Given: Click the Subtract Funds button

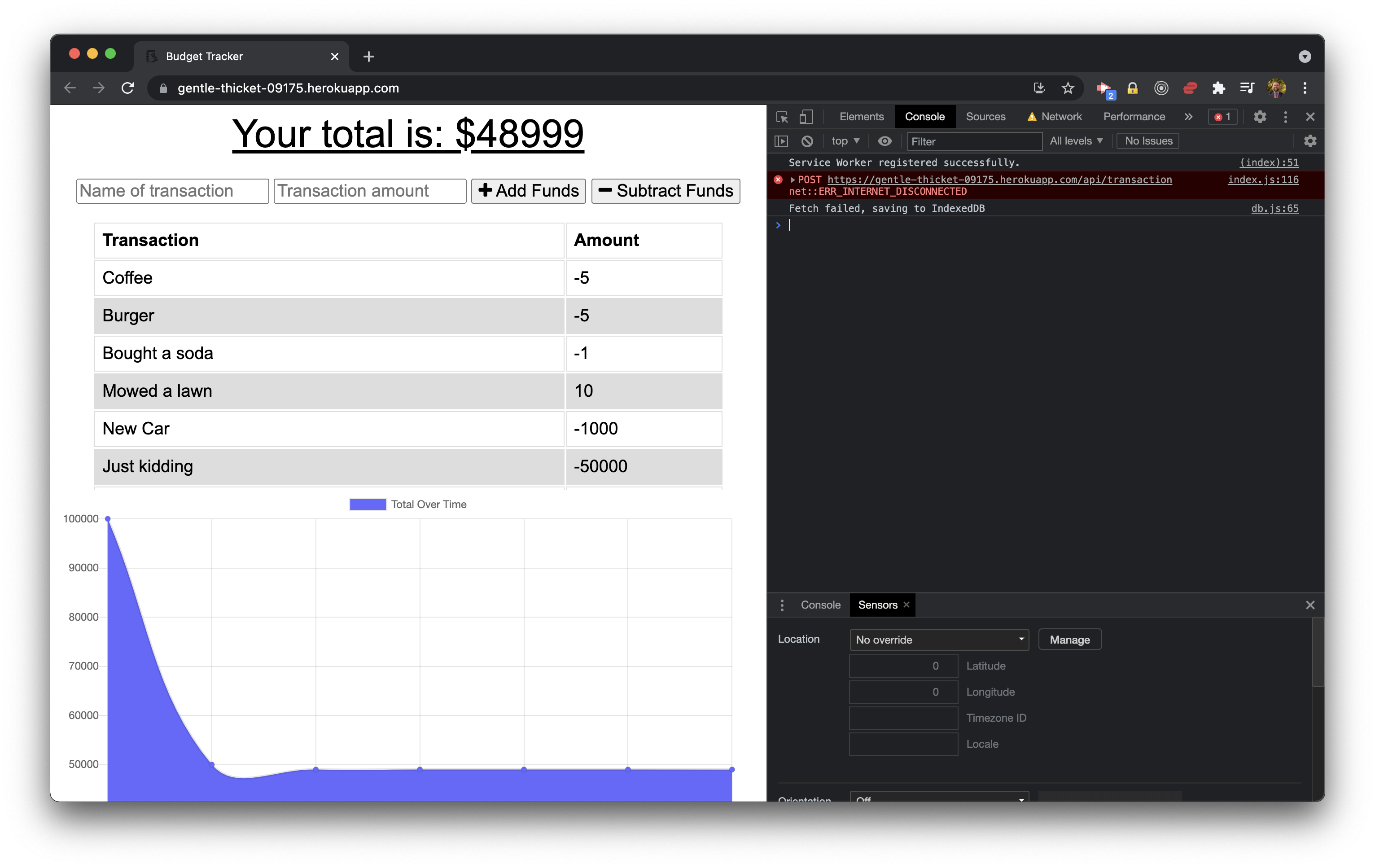Looking at the screenshot, I should pyautogui.click(x=665, y=190).
